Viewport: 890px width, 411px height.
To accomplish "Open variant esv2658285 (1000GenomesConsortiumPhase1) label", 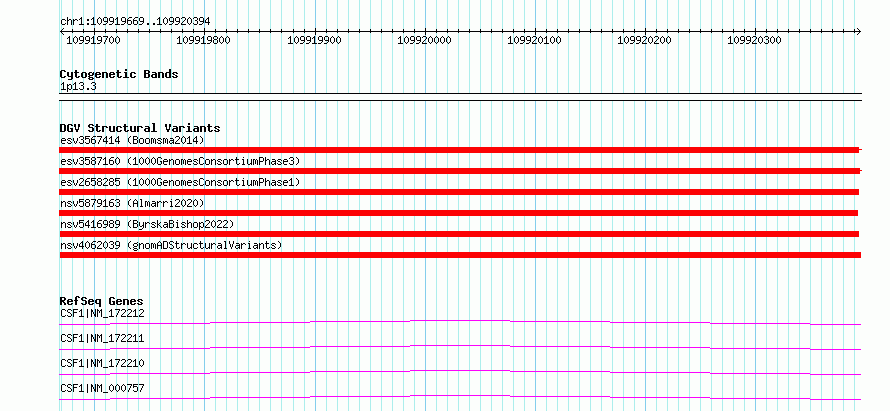I will pos(180,182).
